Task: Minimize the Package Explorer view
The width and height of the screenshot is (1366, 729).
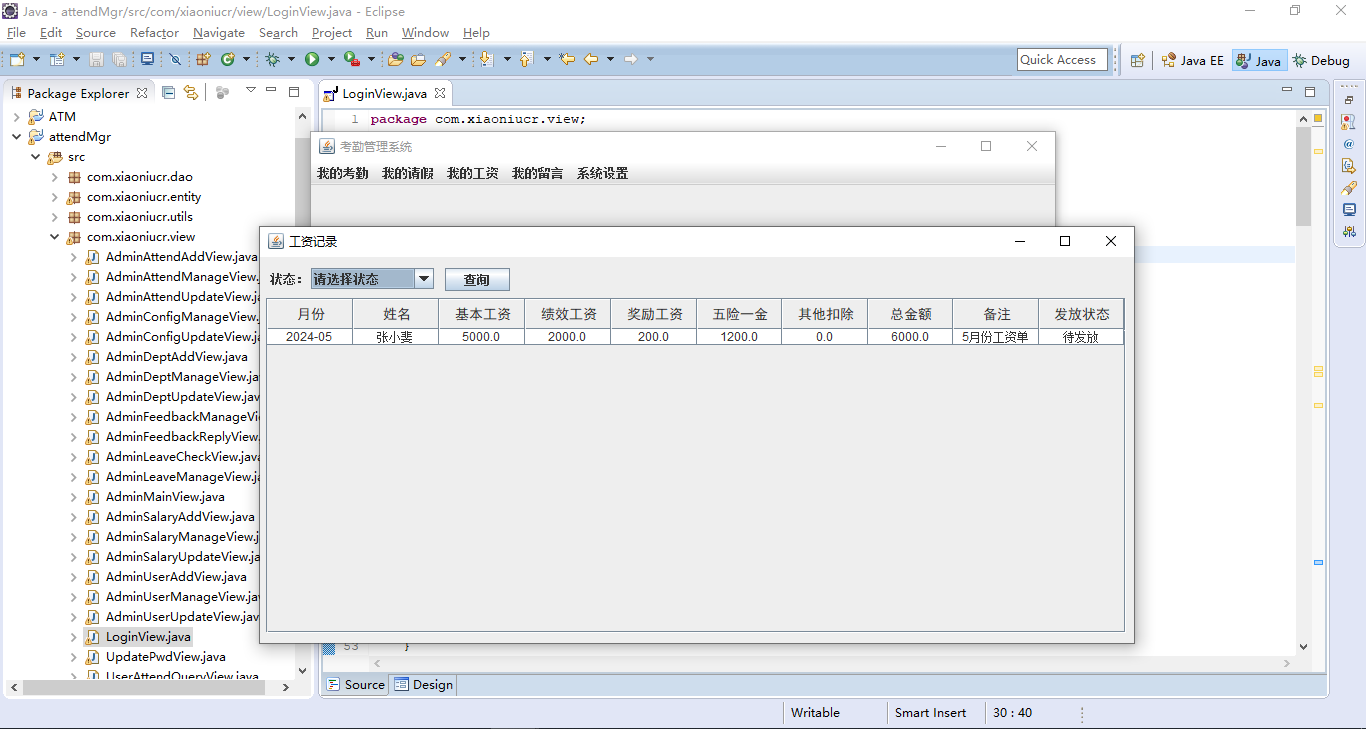Action: click(x=272, y=91)
